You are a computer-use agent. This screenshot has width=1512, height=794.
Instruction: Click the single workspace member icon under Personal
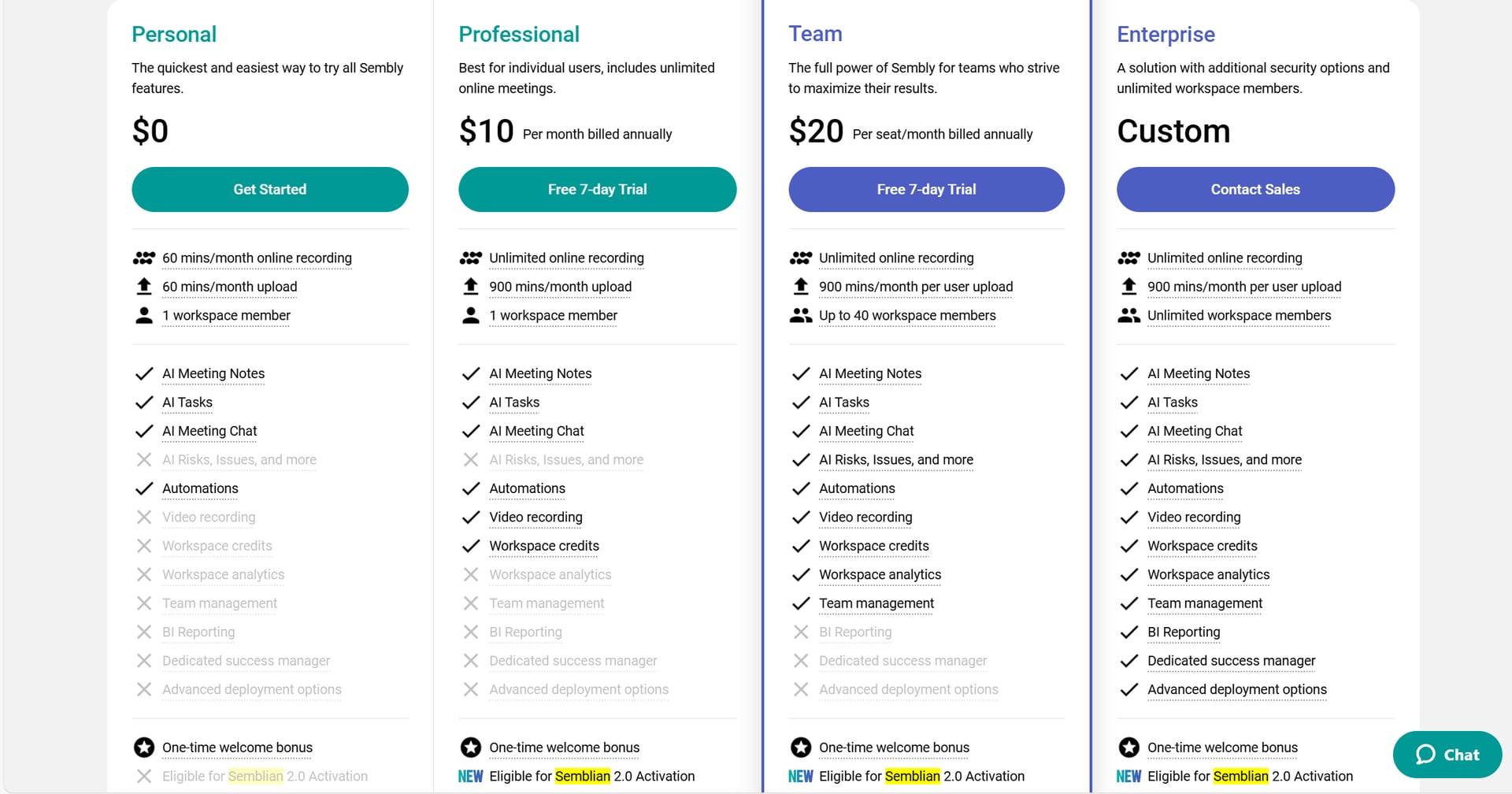click(x=144, y=315)
